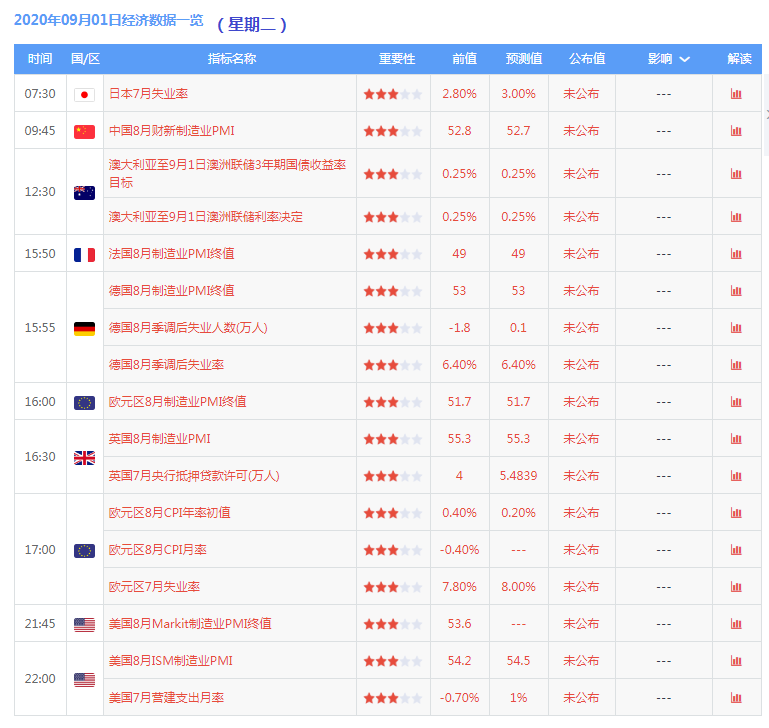Open 澳大利亚至9月1日澳洲联储利率决定 link

pos(205,217)
